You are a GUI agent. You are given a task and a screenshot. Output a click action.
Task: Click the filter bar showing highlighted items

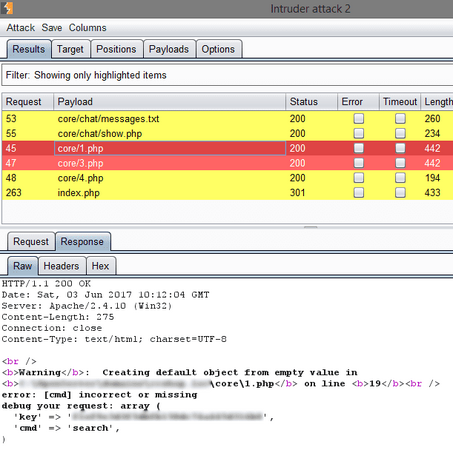[x=227, y=75]
